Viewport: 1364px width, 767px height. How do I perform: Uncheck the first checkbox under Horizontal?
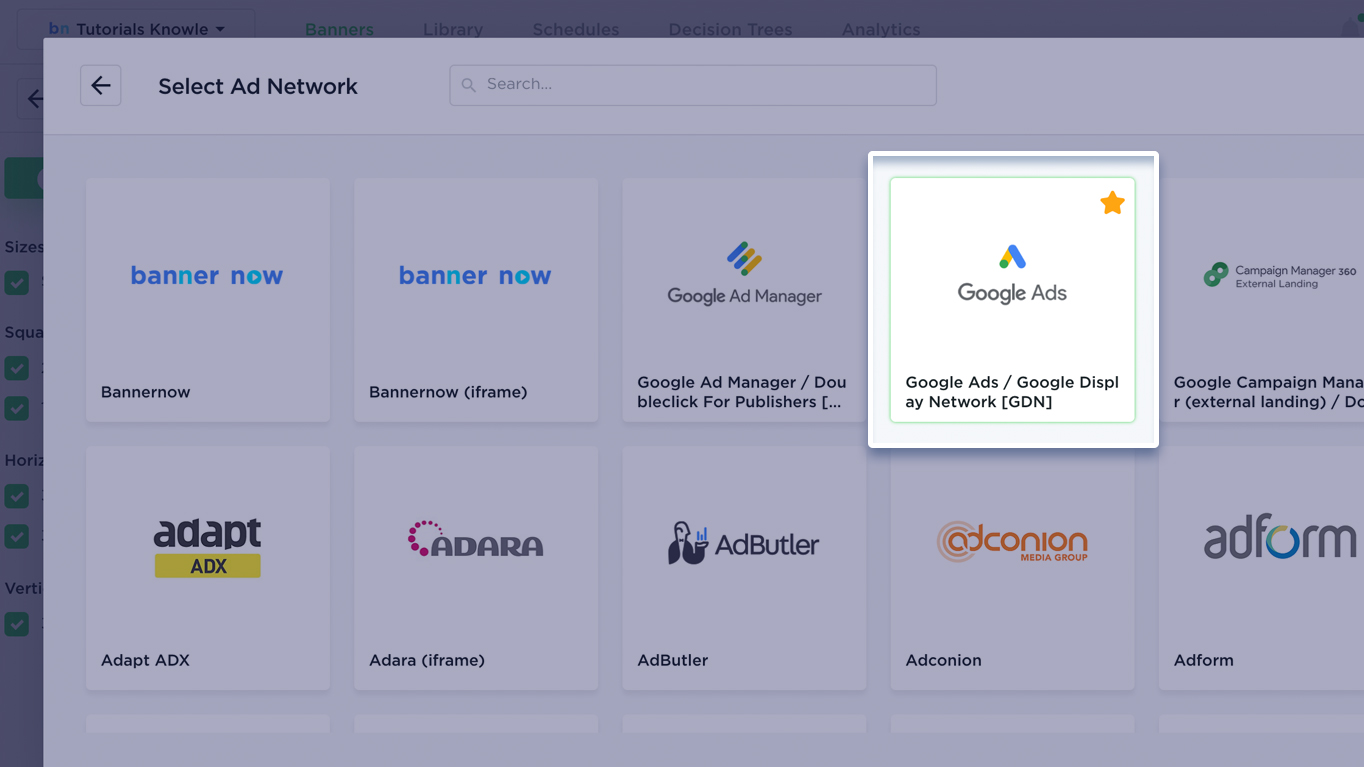tap(17, 496)
